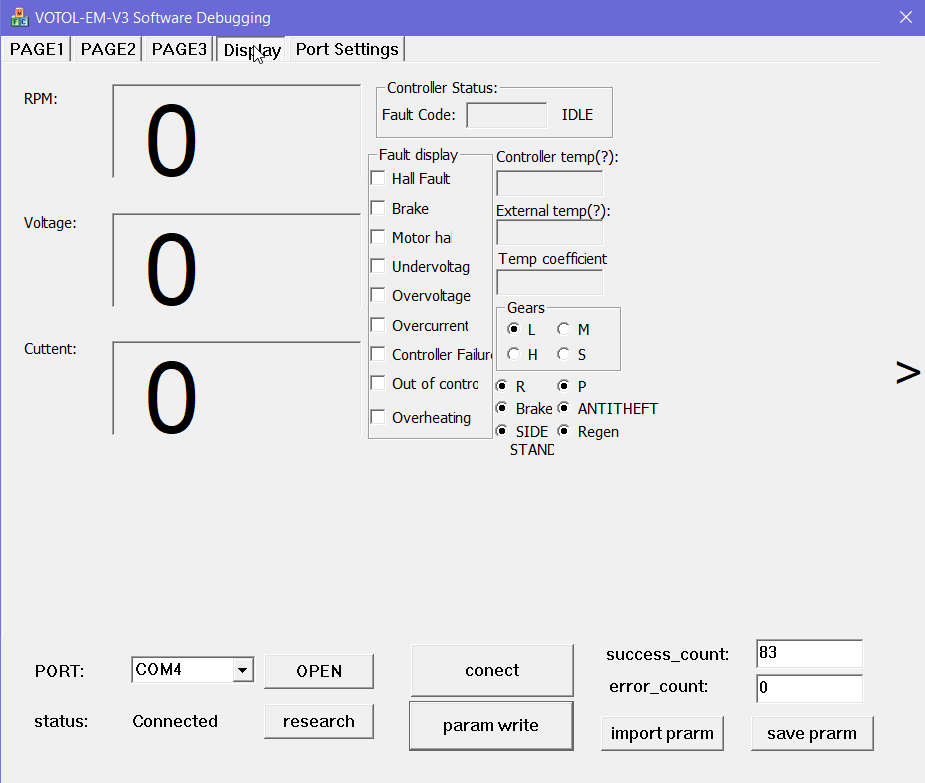This screenshot has height=783, width=925.
Task: Go to the Port Settings tab
Action: [x=347, y=49]
